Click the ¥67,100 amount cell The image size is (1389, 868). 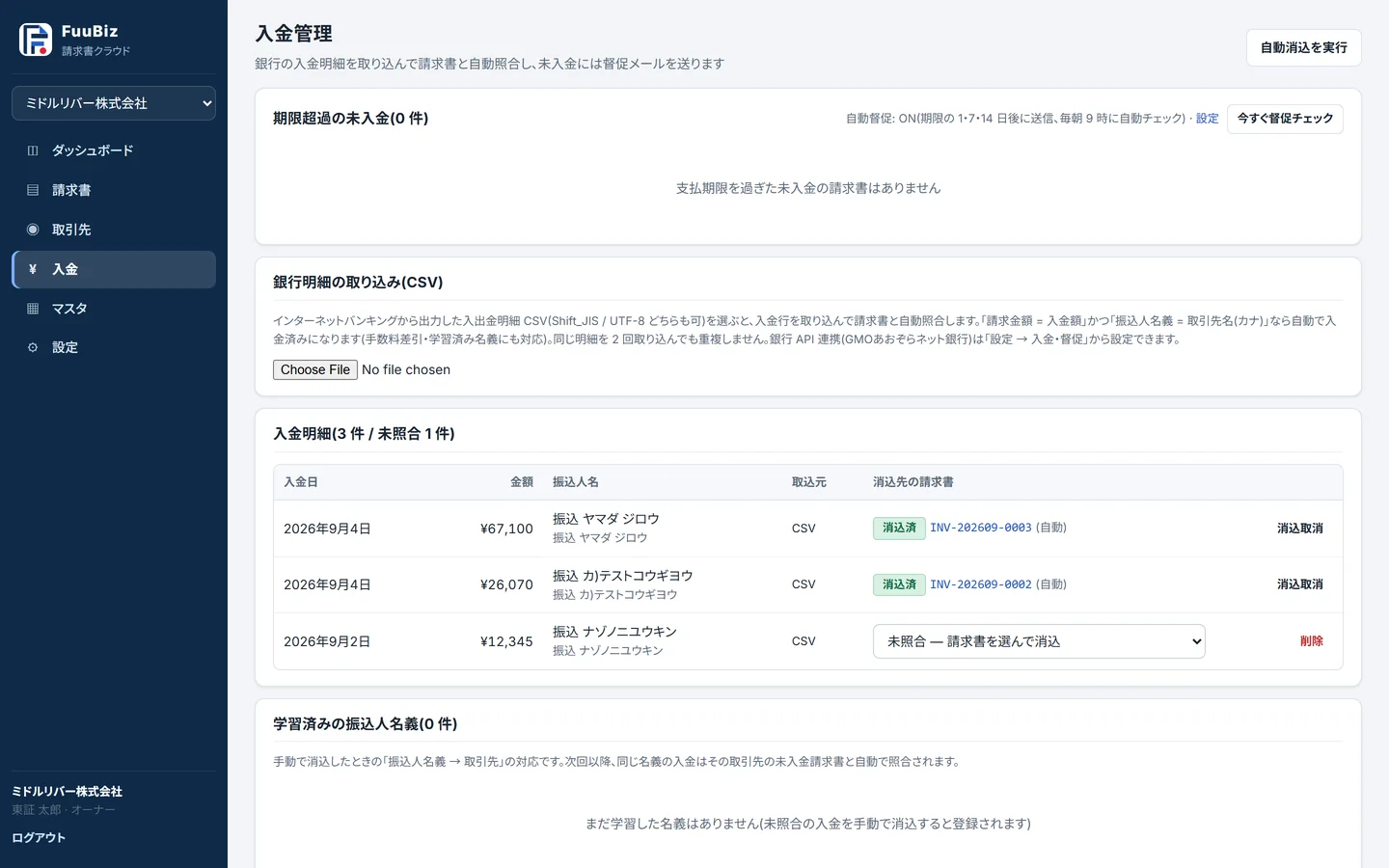[x=506, y=529]
